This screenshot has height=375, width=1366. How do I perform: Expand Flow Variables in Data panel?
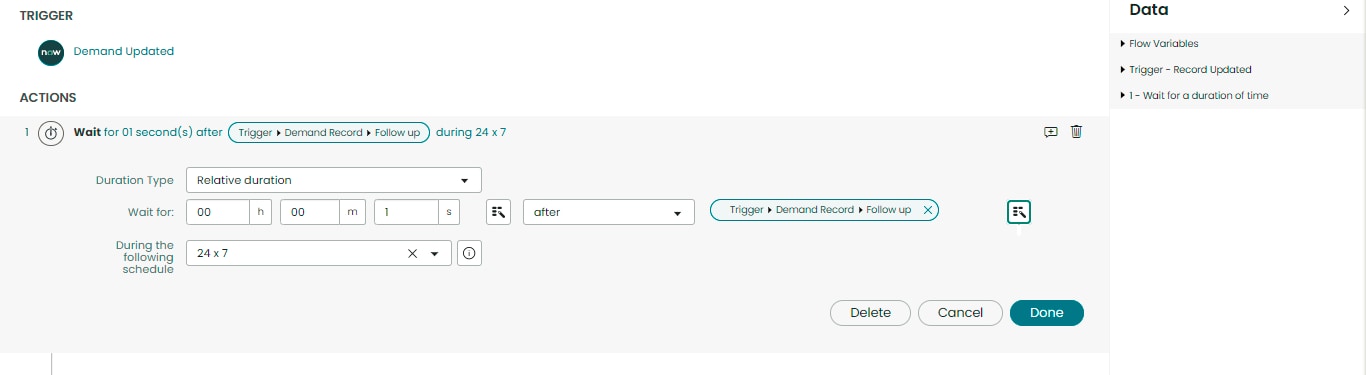(x=1164, y=44)
